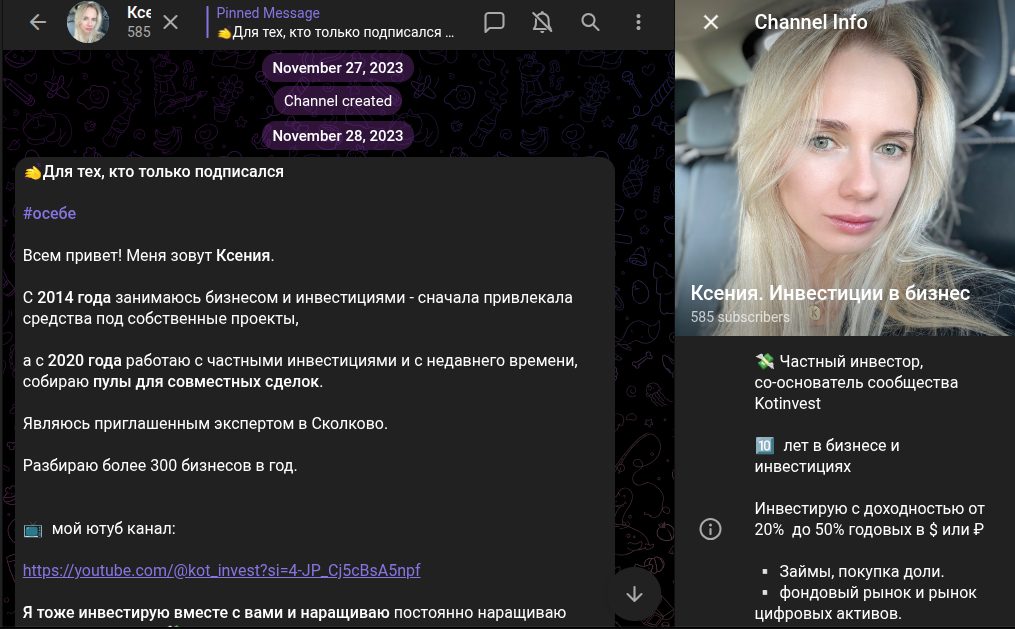Click the Ксе channel name in header
This screenshot has height=629, width=1015.
coord(139,12)
